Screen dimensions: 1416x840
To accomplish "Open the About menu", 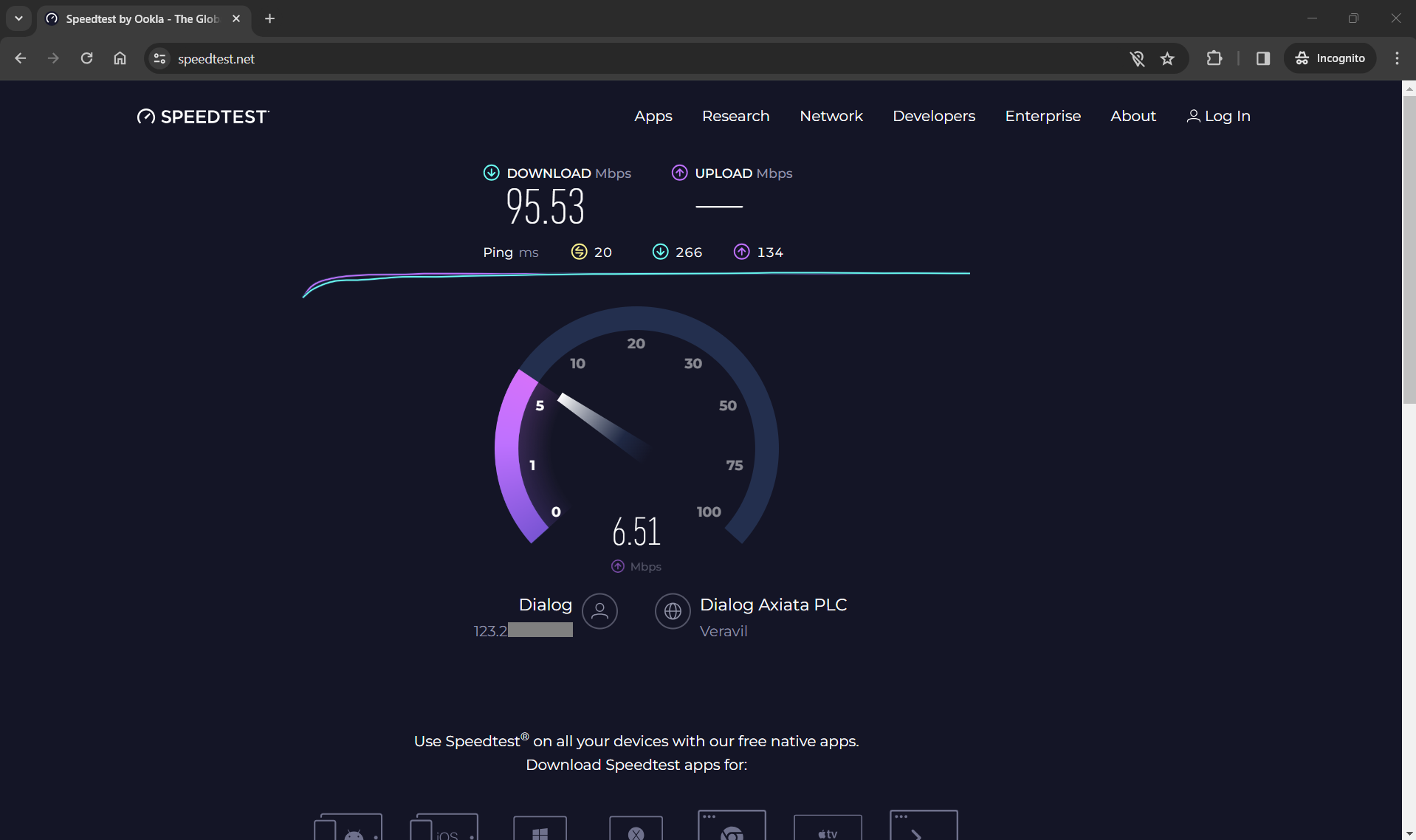I will pyautogui.click(x=1133, y=116).
